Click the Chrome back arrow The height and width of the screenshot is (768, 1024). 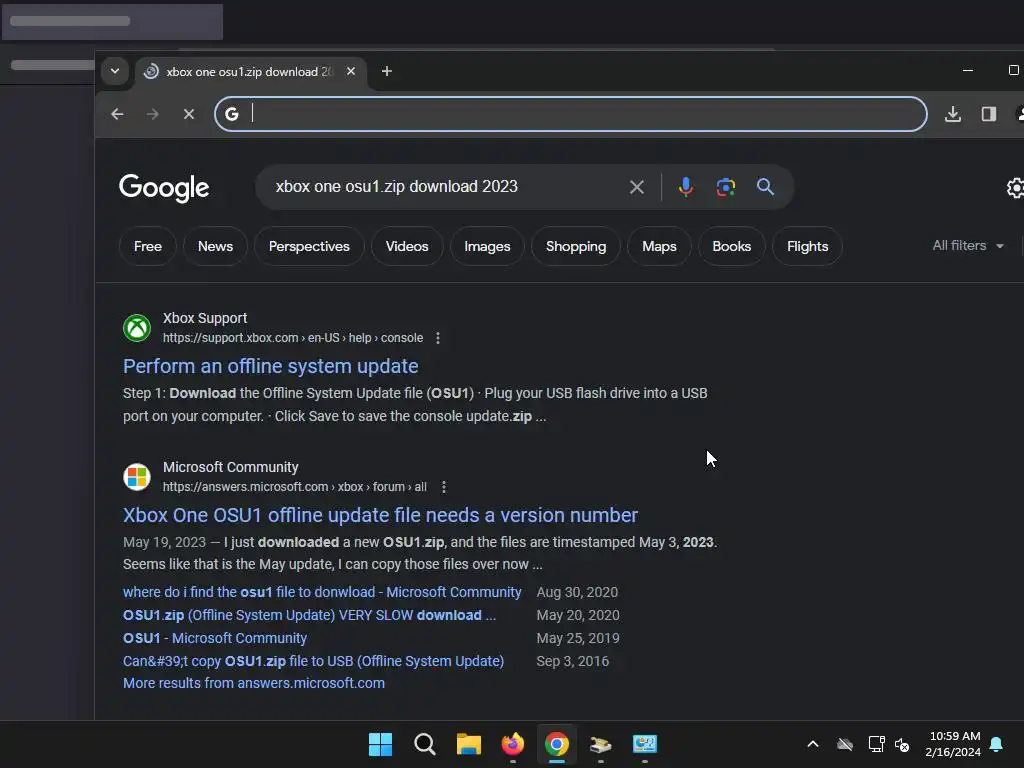[118, 114]
